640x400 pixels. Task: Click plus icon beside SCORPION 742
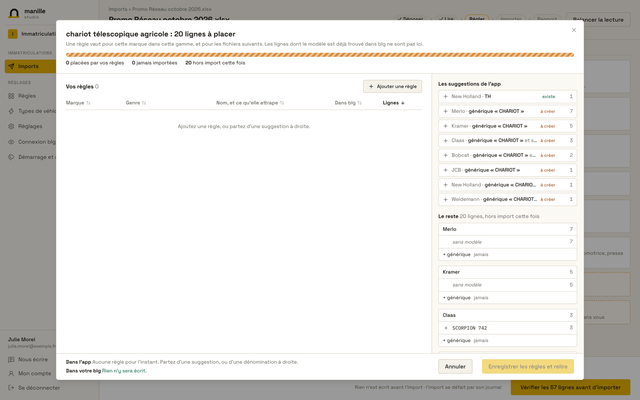446,328
